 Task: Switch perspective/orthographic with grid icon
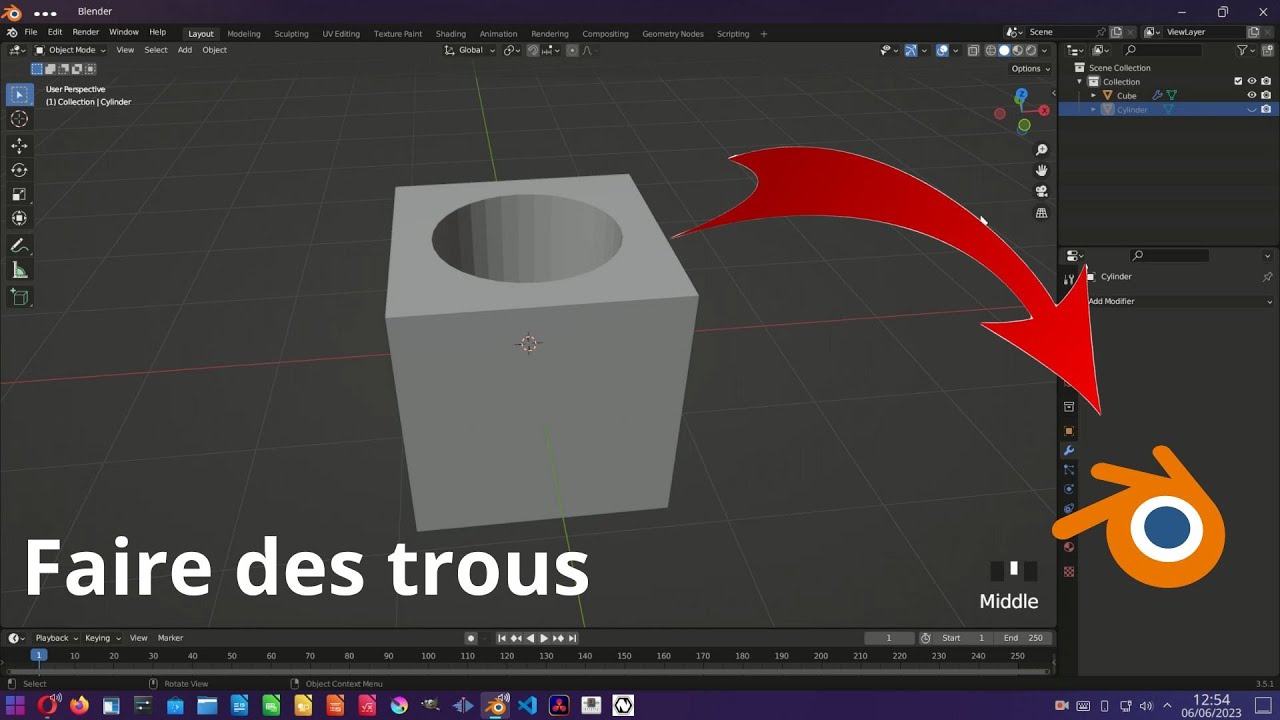pyautogui.click(x=1041, y=213)
